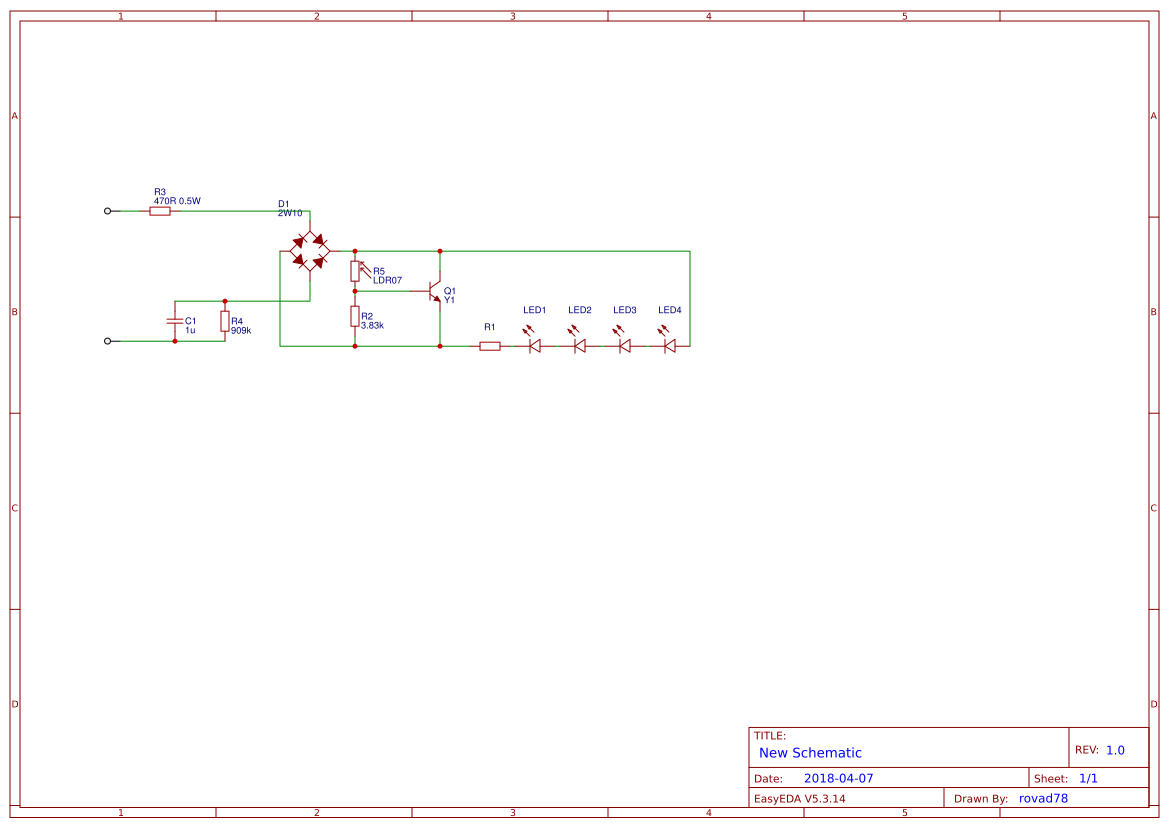Click the 'Y1' transistor value text

(x=449, y=300)
